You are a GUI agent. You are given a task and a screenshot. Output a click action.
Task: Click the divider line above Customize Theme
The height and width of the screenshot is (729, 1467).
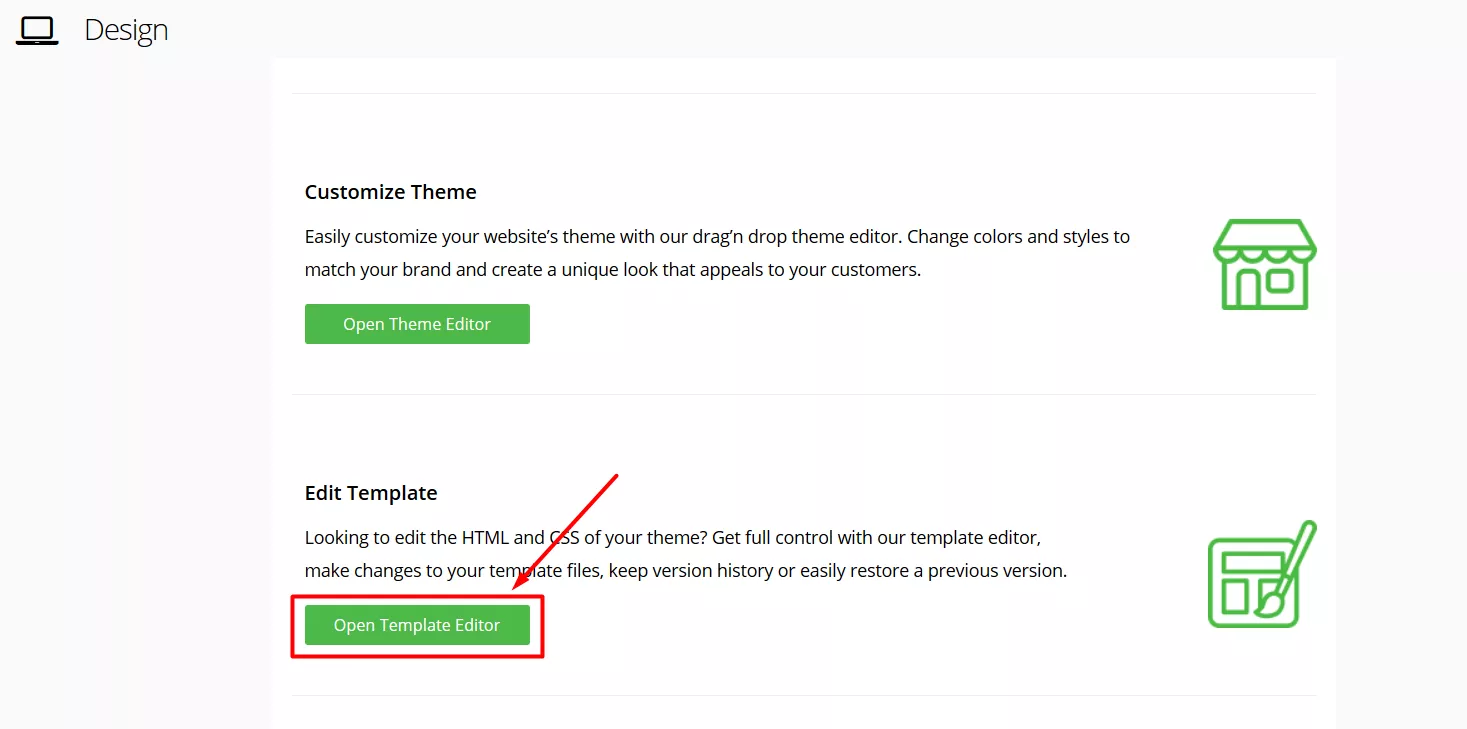tap(803, 94)
